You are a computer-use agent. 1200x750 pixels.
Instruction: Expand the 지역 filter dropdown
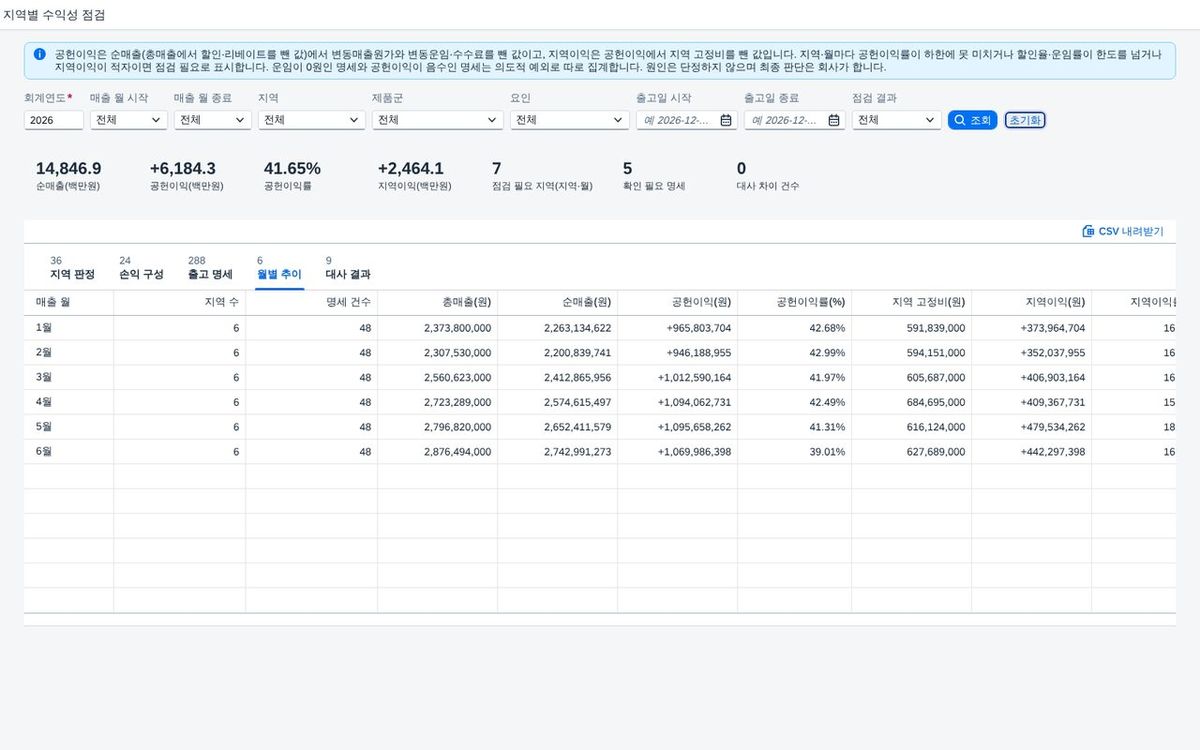312,120
